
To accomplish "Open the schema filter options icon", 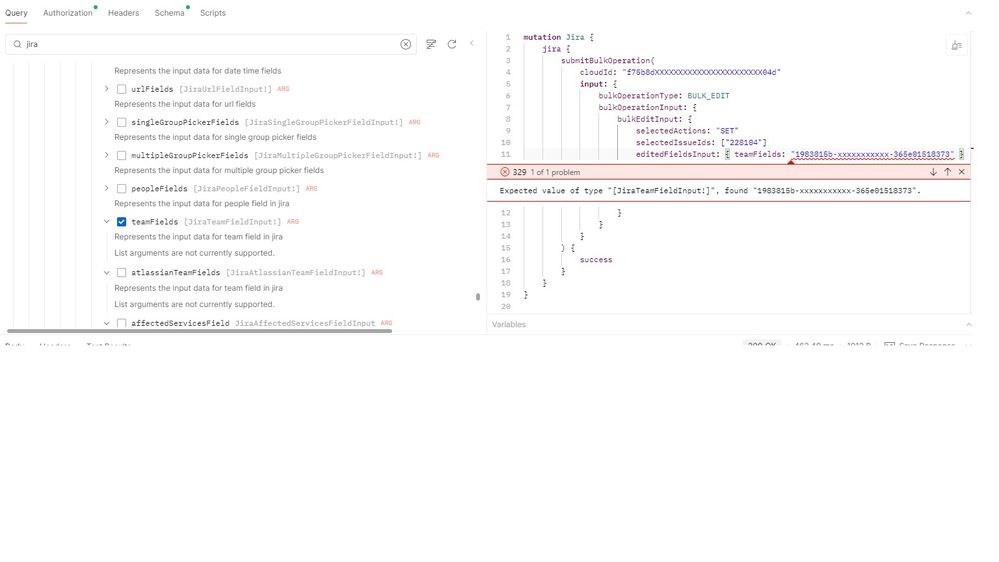I will [431, 44].
